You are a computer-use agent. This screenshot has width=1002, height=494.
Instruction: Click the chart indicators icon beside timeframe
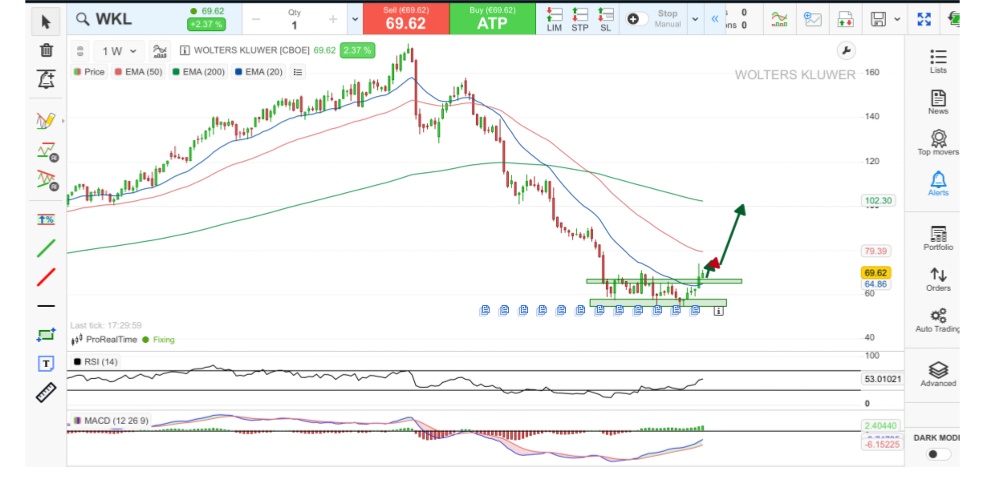pos(160,50)
